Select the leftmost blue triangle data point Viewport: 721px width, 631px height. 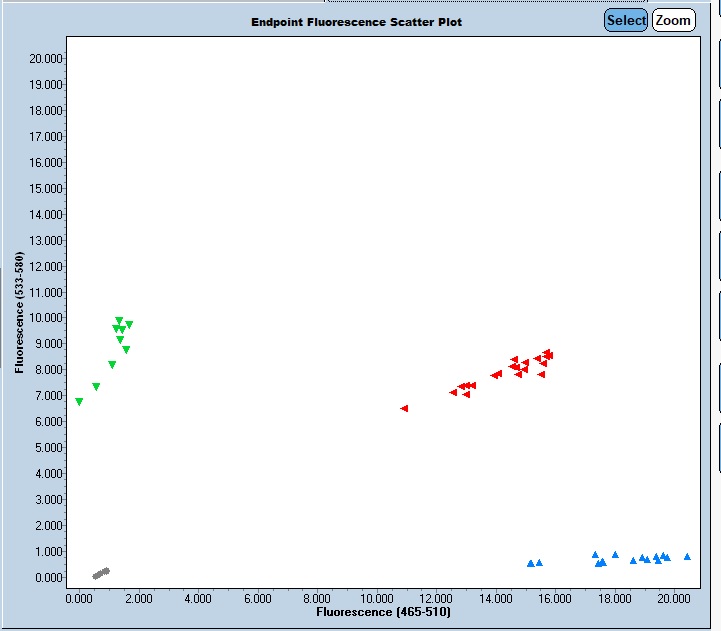click(531, 563)
